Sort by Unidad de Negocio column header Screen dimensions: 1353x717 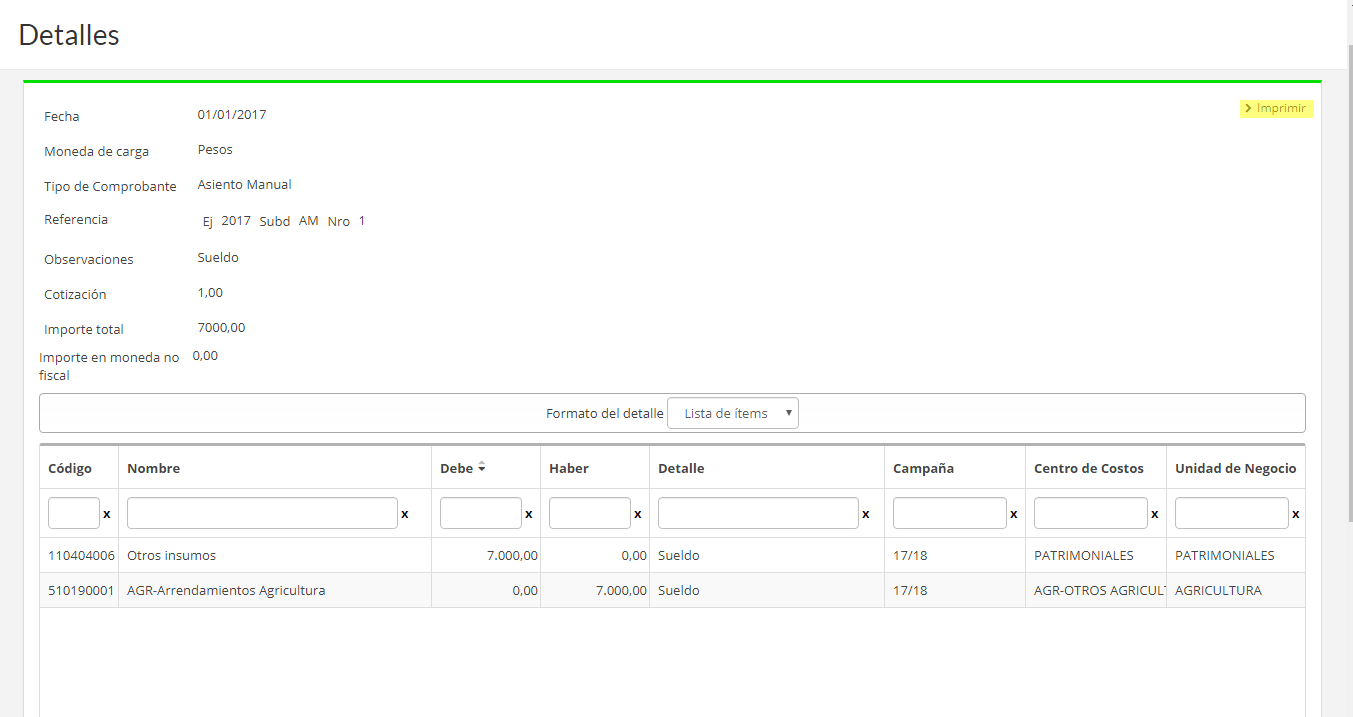point(1235,468)
